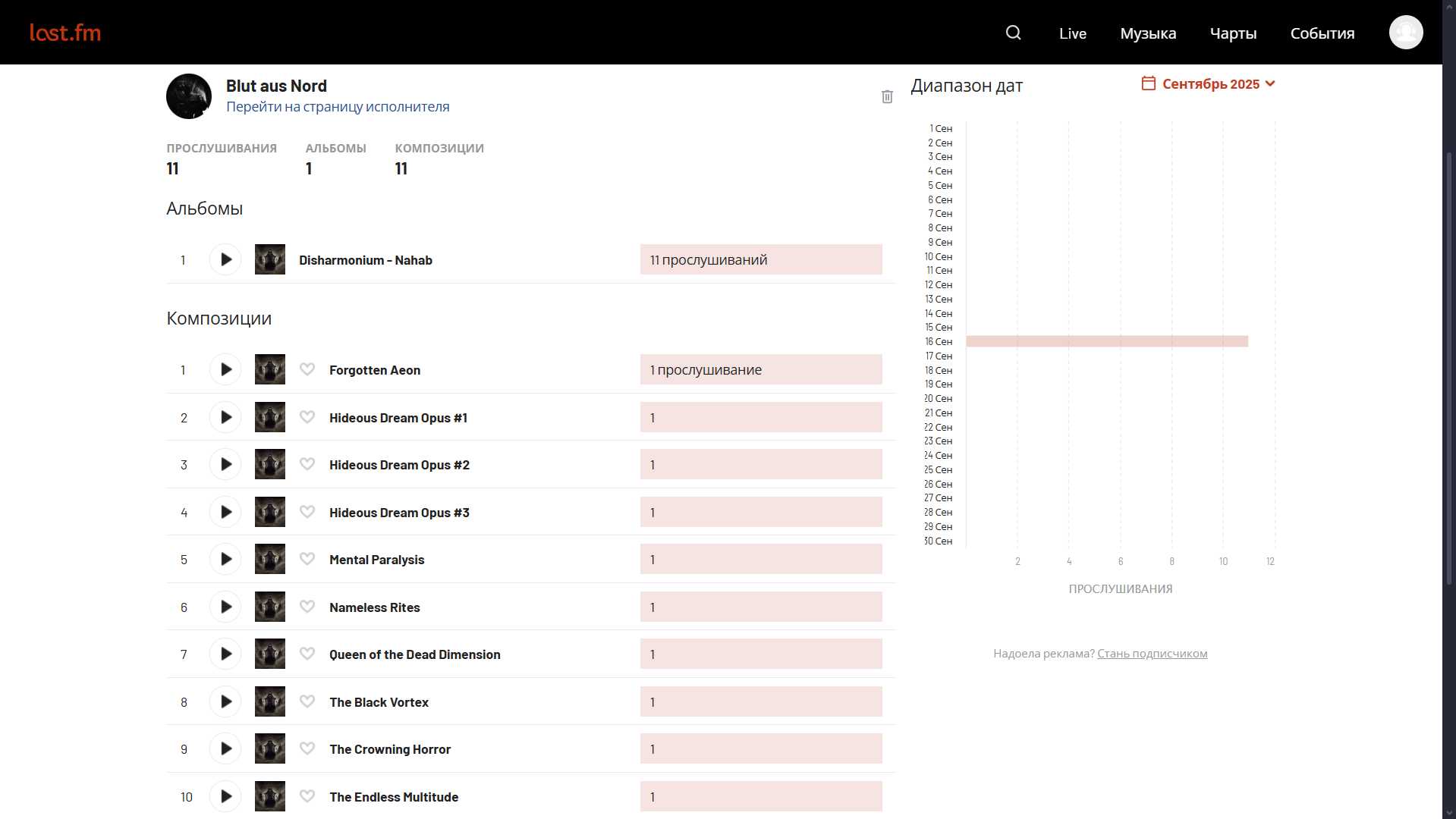Go to the Live section
The image size is (1456, 819).
(1073, 33)
